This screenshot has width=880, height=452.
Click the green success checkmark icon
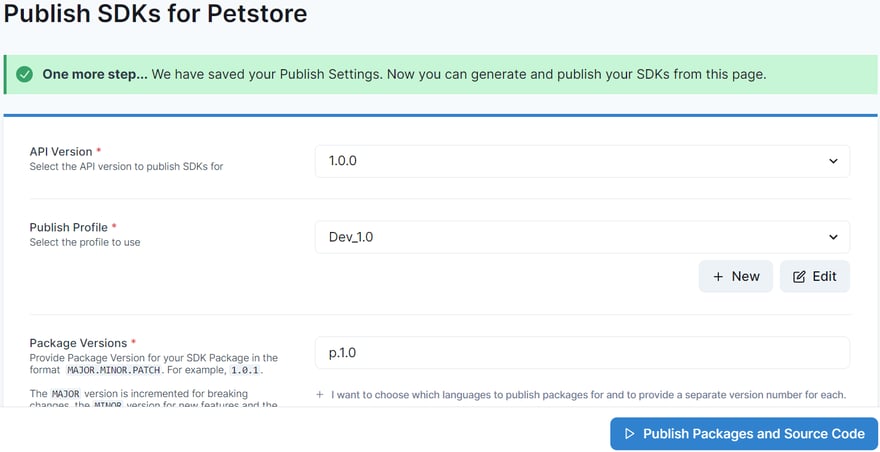24,74
